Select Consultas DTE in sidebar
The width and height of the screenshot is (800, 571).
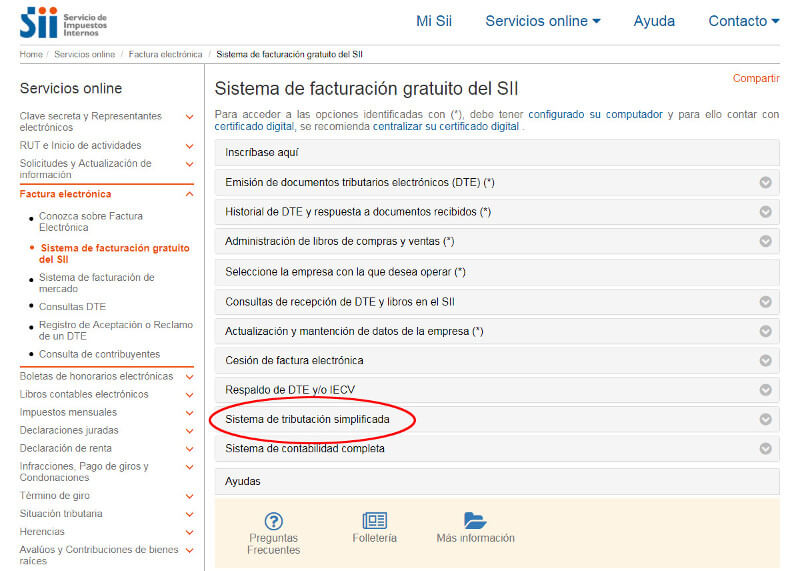click(x=72, y=307)
